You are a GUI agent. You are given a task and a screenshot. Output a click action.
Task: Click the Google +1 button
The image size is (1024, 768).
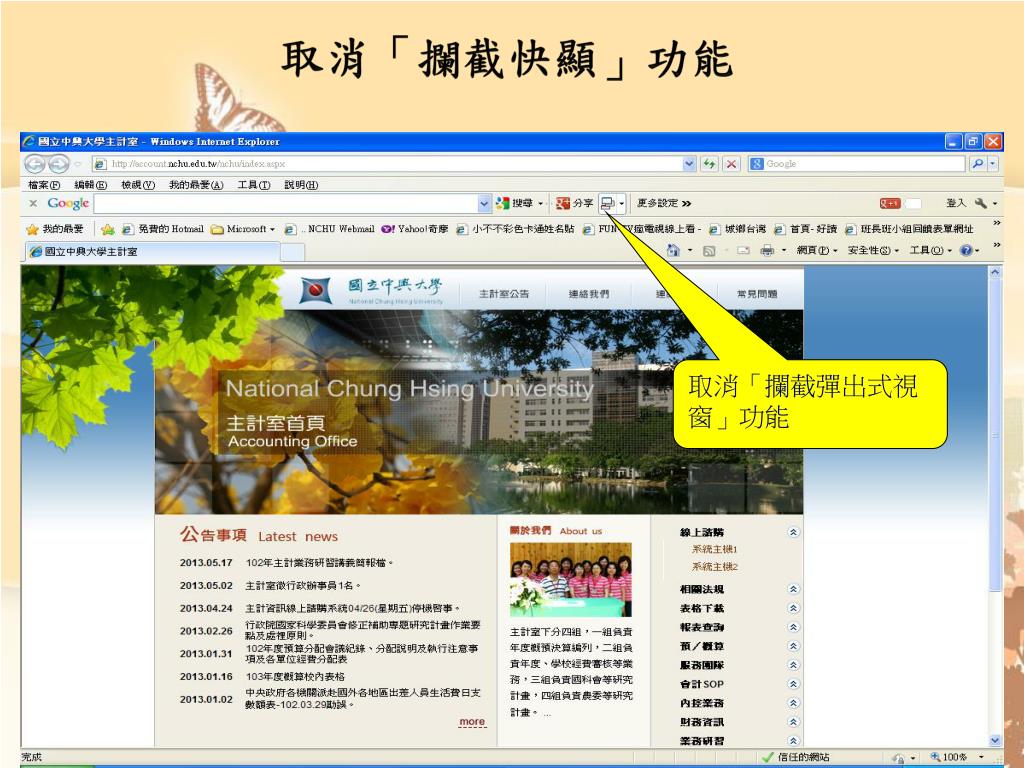[889, 204]
